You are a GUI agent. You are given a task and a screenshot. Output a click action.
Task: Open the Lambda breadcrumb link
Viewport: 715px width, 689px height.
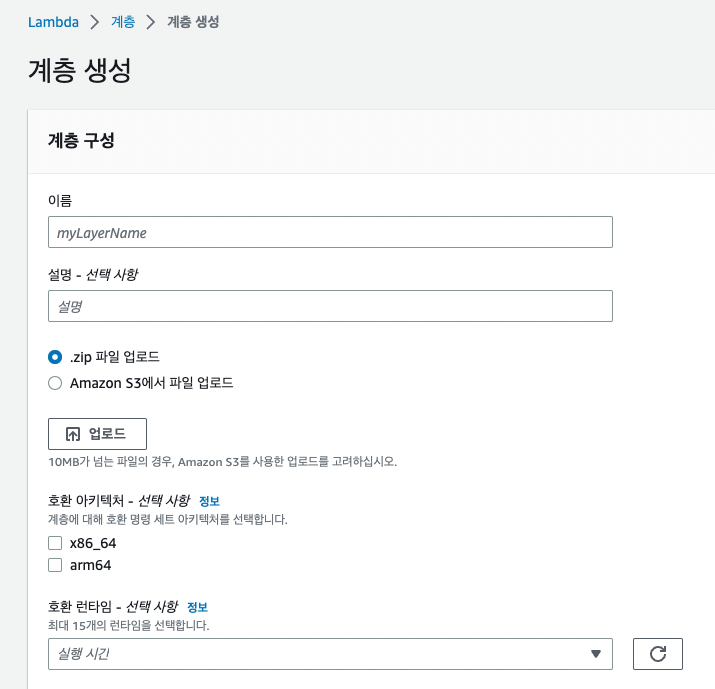point(53,22)
